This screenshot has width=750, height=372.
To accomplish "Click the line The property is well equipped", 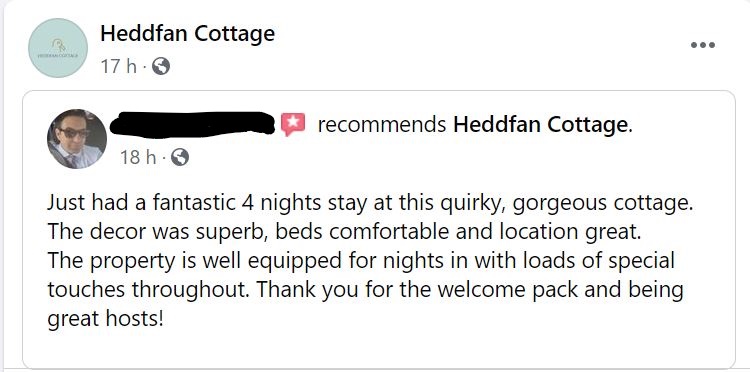I will click(x=361, y=262).
